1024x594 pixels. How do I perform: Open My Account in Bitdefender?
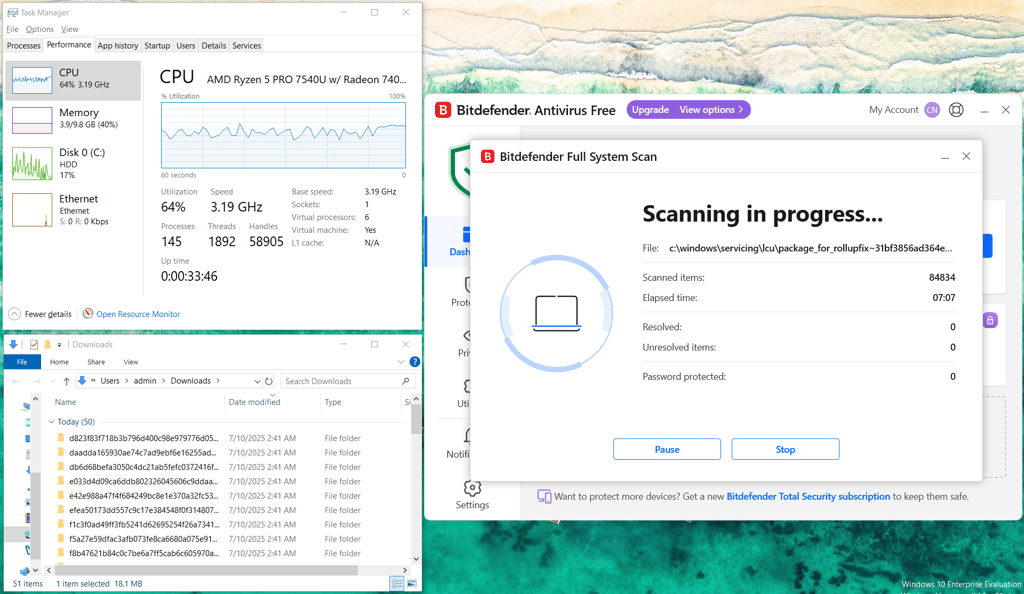pyautogui.click(x=893, y=110)
